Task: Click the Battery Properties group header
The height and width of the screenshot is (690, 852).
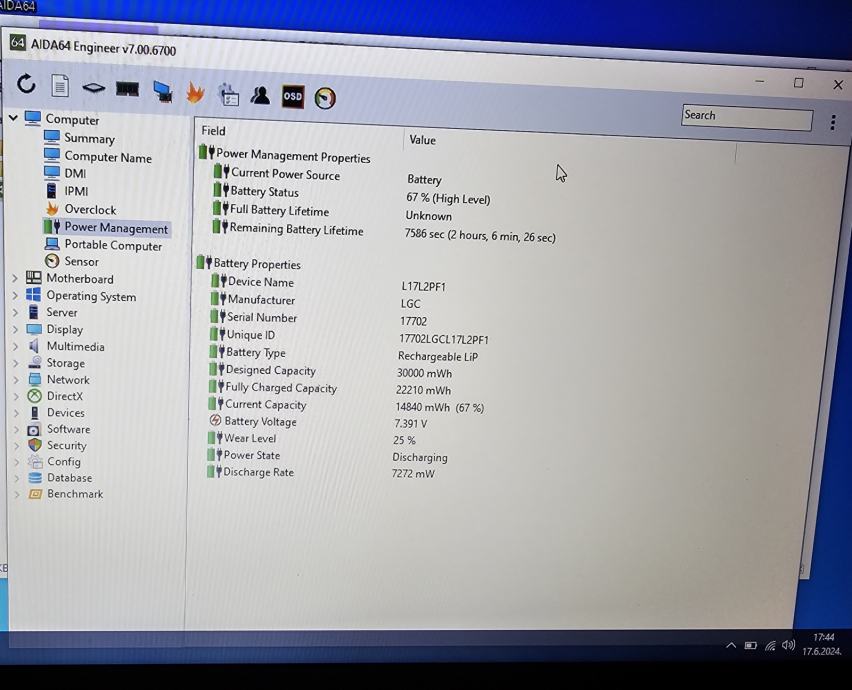Action: click(x=249, y=264)
